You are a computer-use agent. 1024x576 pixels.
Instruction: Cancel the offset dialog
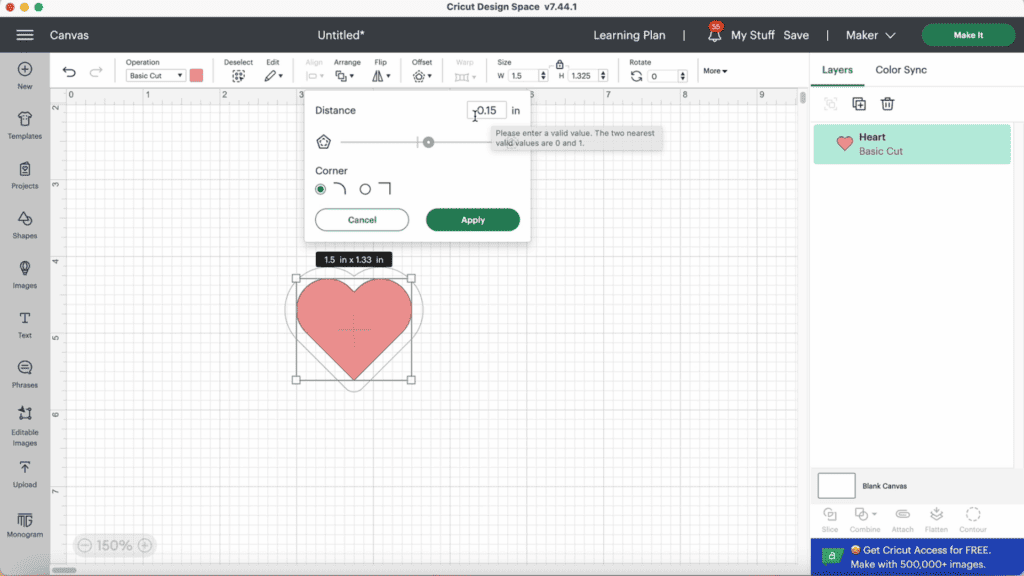click(x=362, y=220)
